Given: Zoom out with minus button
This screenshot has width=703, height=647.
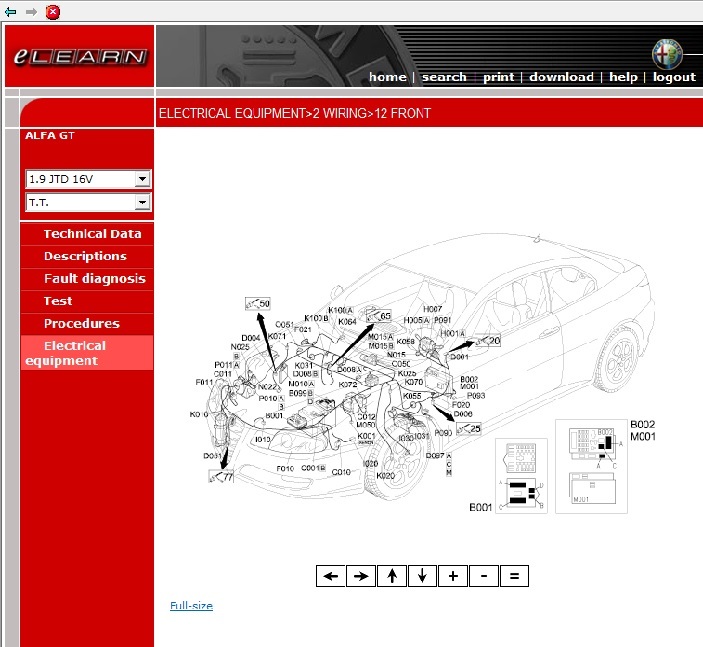Looking at the screenshot, I should 484,576.
